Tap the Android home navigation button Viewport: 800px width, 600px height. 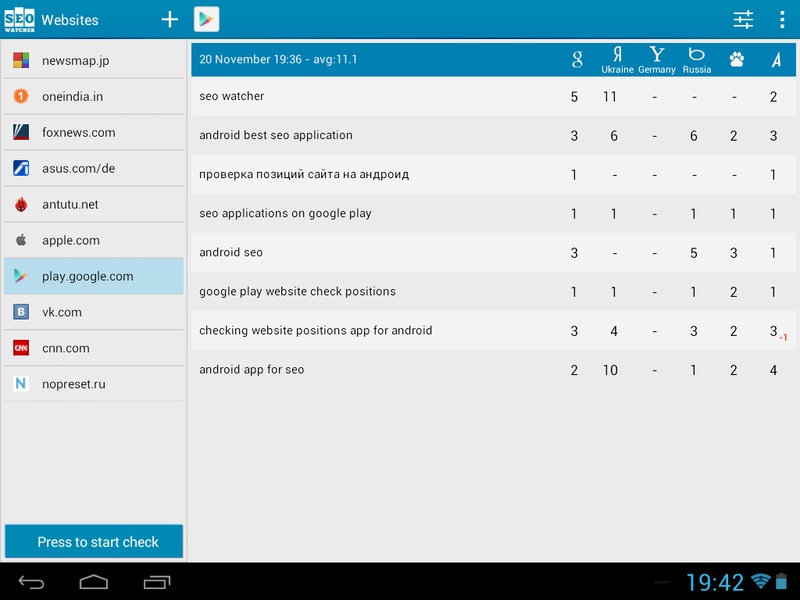[94, 582]
